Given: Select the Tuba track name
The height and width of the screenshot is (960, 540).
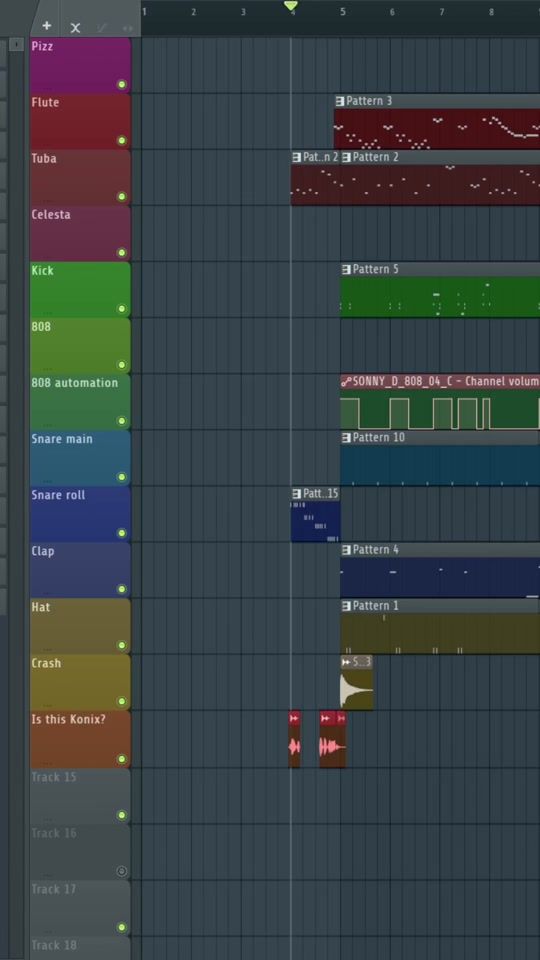Looking at the screenshot, I should point(44,159).
